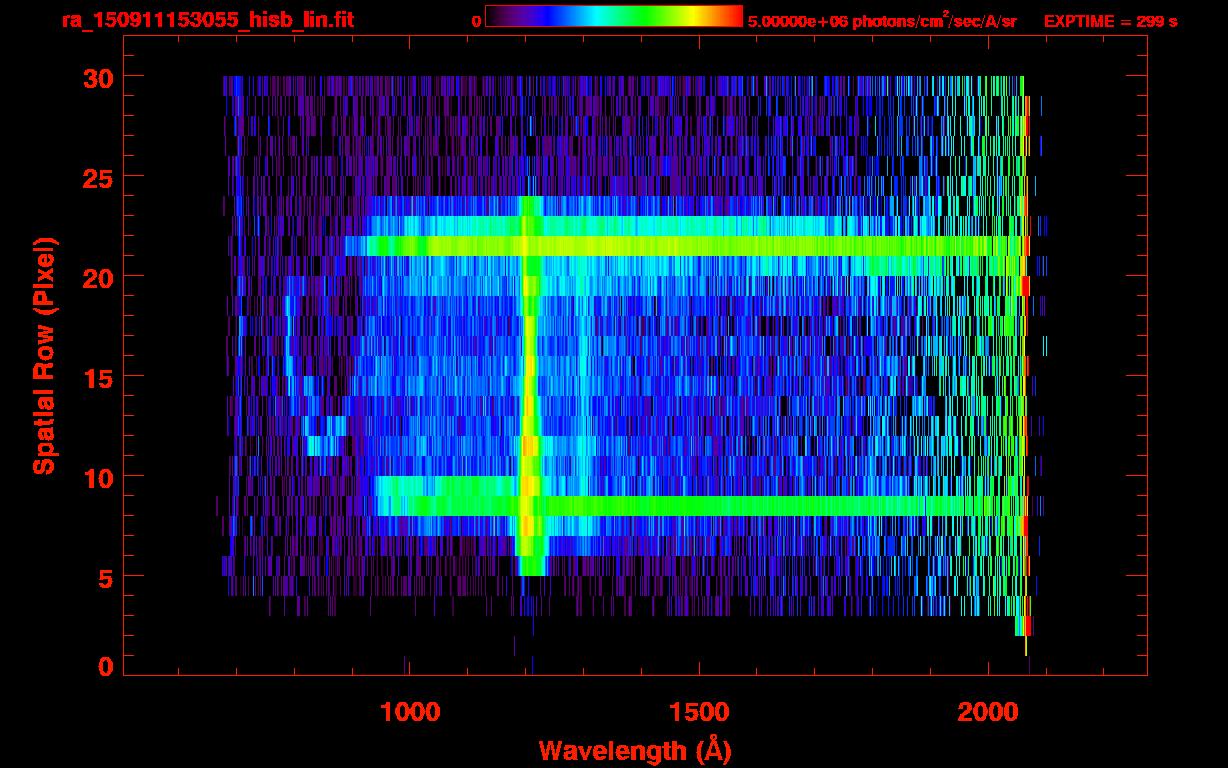Viewport: 1228px width, 768px height.
Task: Click the Spatial Row (Pixel) axis title
Action: point(44,355)
